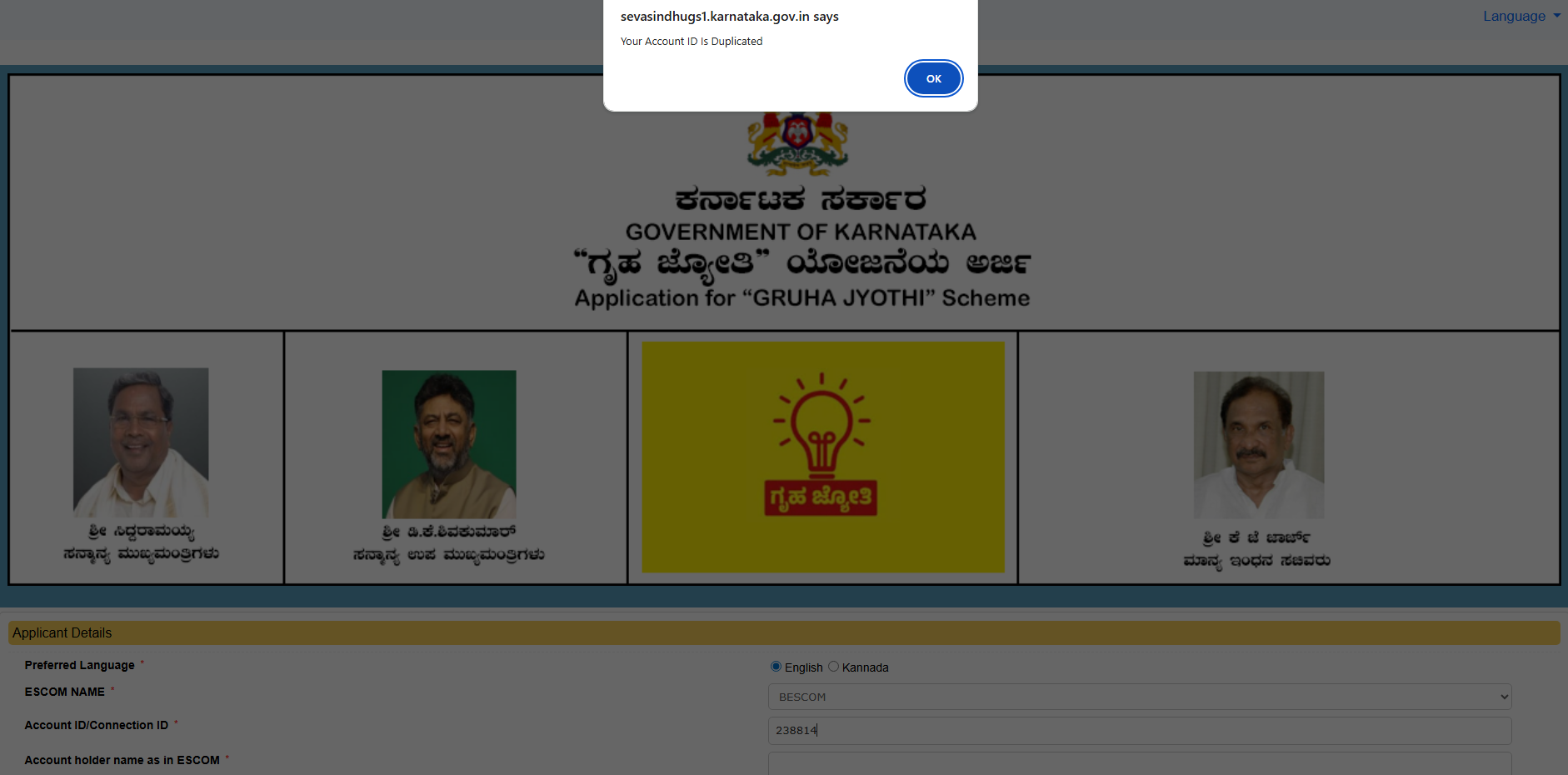This screenshot has width=1568, height=775.
Task: Click the 'Applicant Details' section header
Action: (784, 632)
